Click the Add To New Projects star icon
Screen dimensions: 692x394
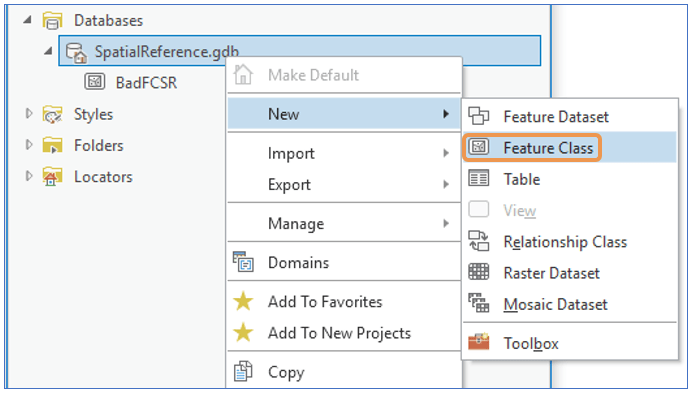tap(243, 333)
